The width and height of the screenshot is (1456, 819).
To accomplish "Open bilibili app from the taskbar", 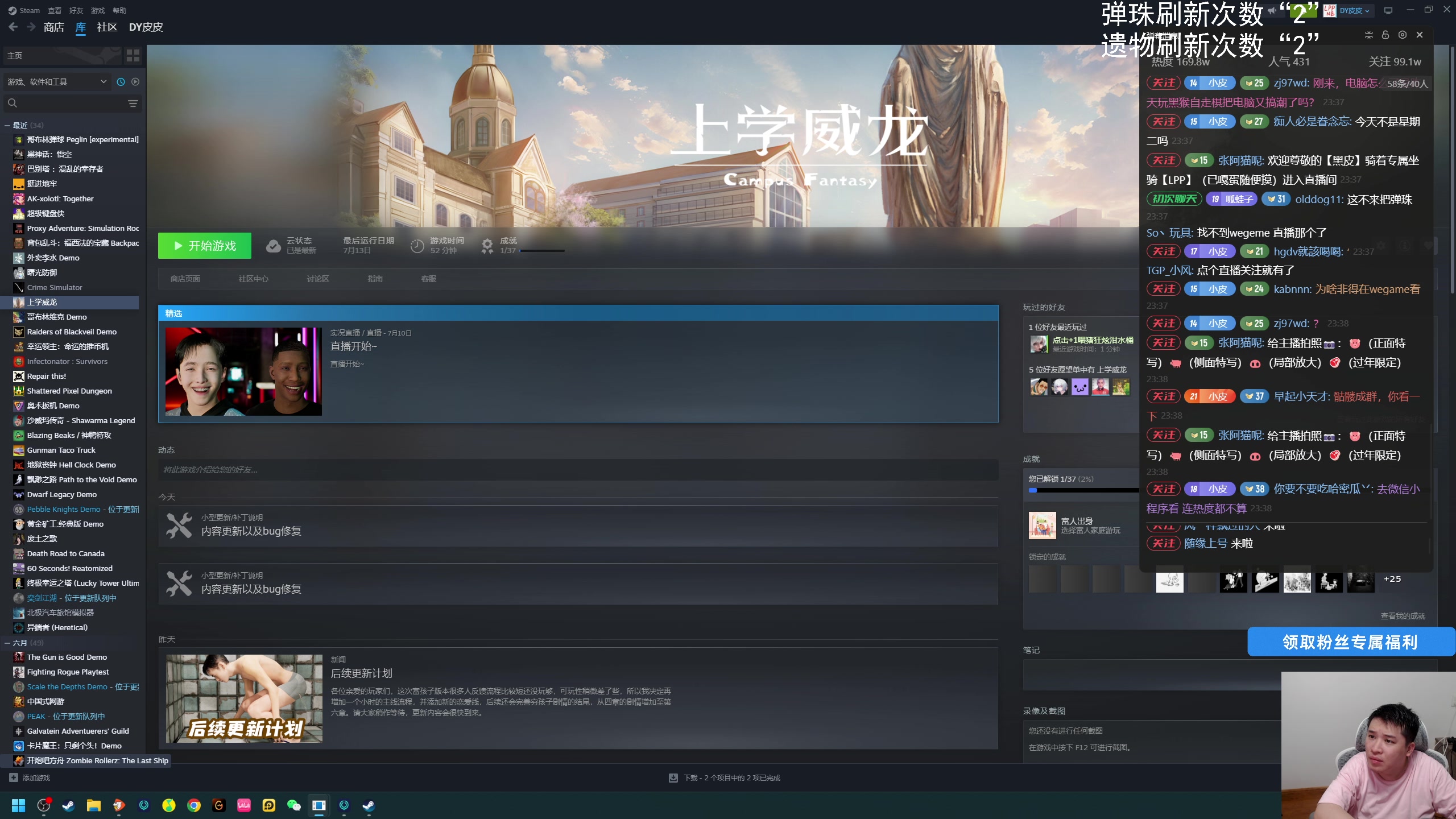I will 244,805.
